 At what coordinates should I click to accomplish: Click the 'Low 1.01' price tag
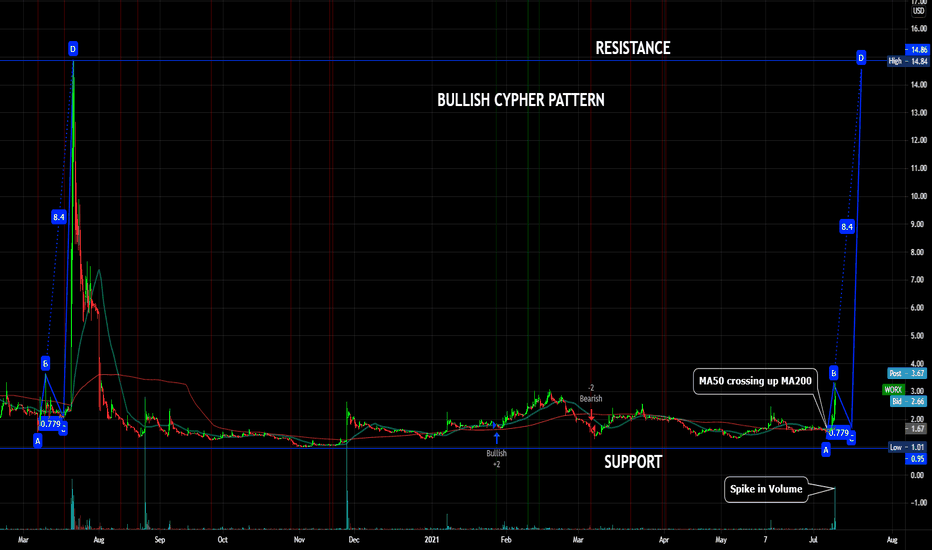point(908,447)
